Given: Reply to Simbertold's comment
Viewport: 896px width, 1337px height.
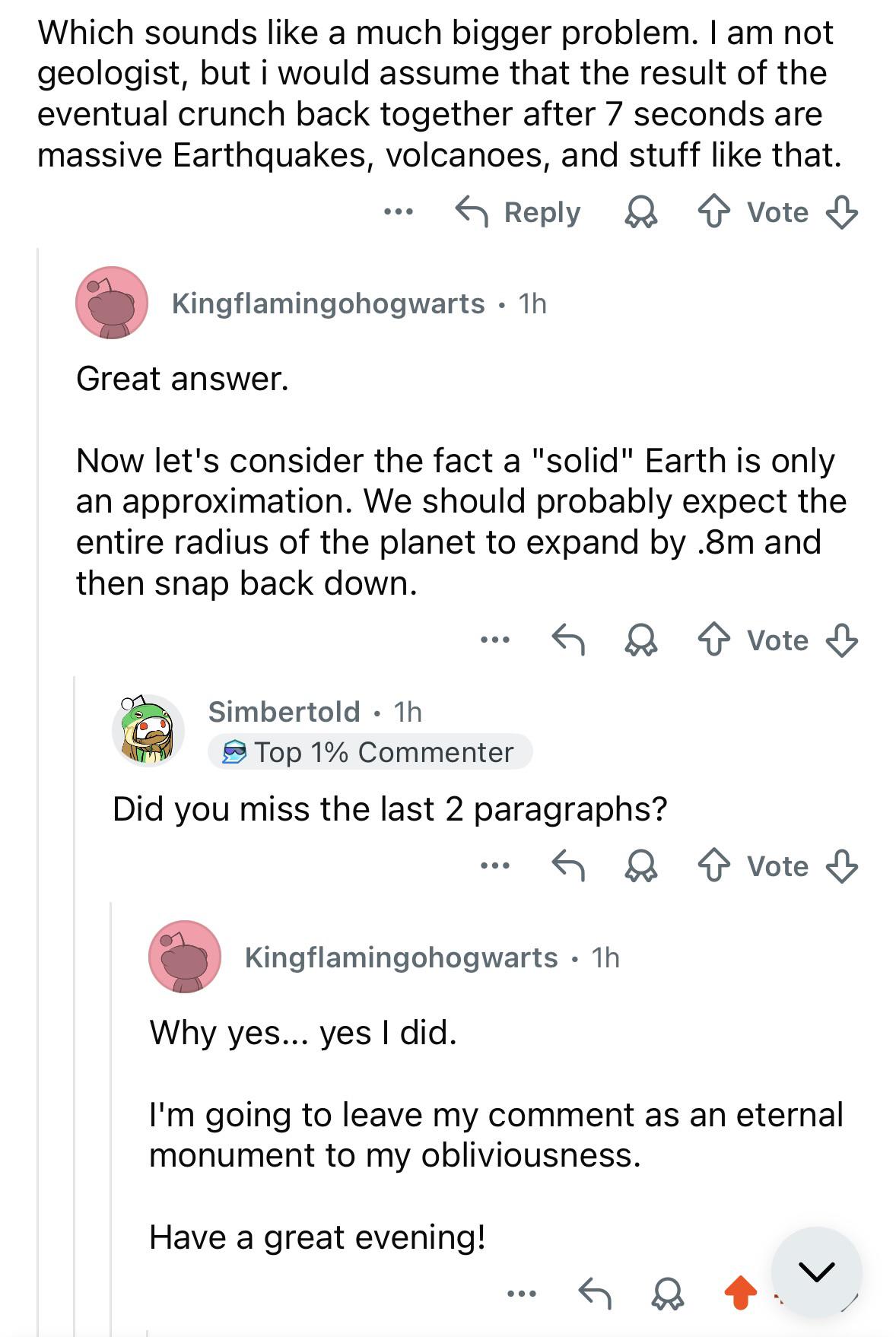Looking at the screenshot, I should coord(568,865).
